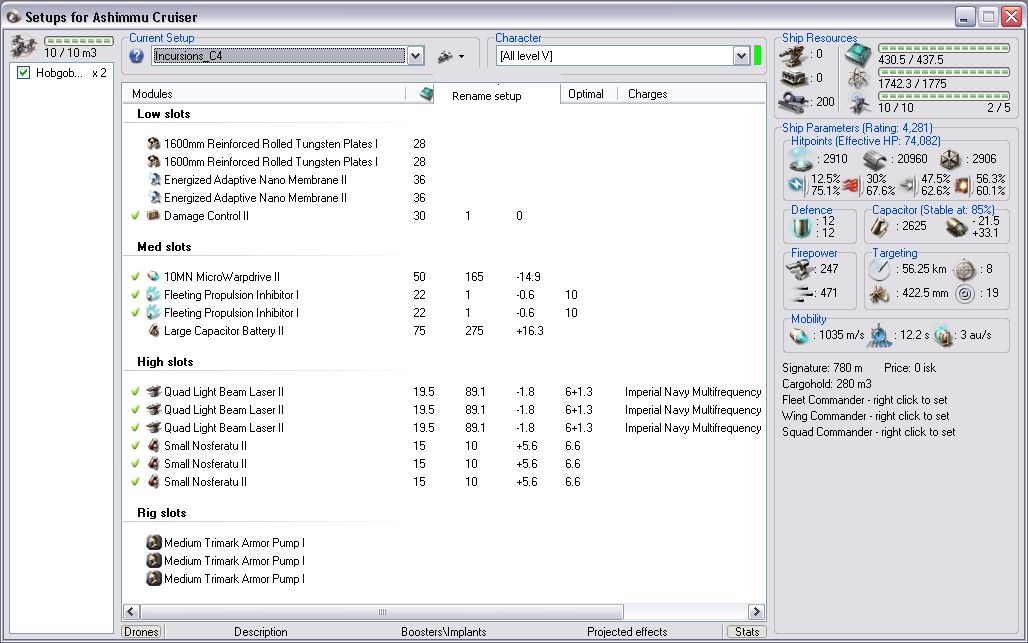Image resolution: width=1028 pixels, height=643 pixels.
Task: Click the powergrid icon beside 1742.3 / 1775
Action: point(858,79)
